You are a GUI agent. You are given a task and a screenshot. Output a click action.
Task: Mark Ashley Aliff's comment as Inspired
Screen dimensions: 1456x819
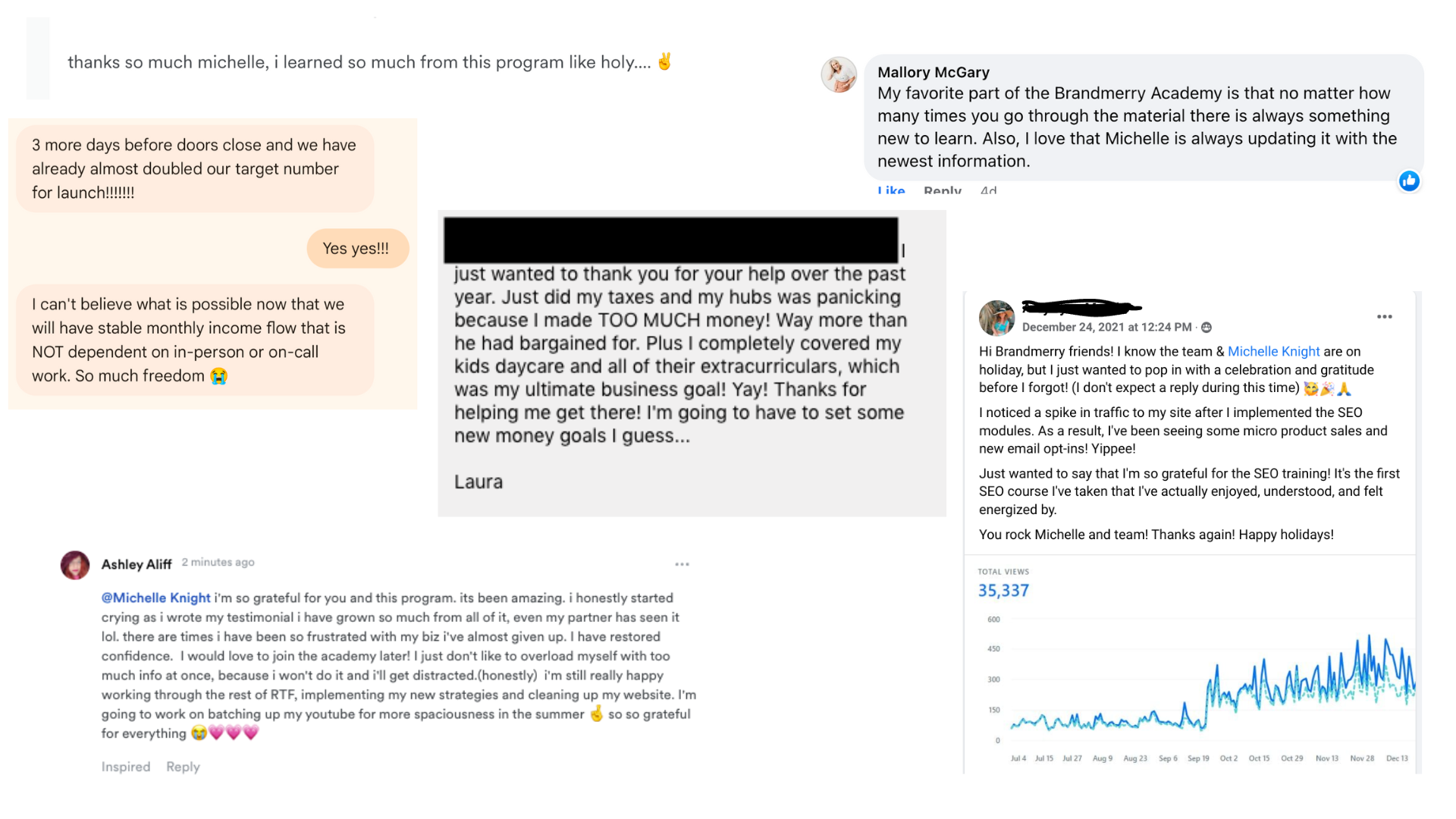tap(126, 767)
